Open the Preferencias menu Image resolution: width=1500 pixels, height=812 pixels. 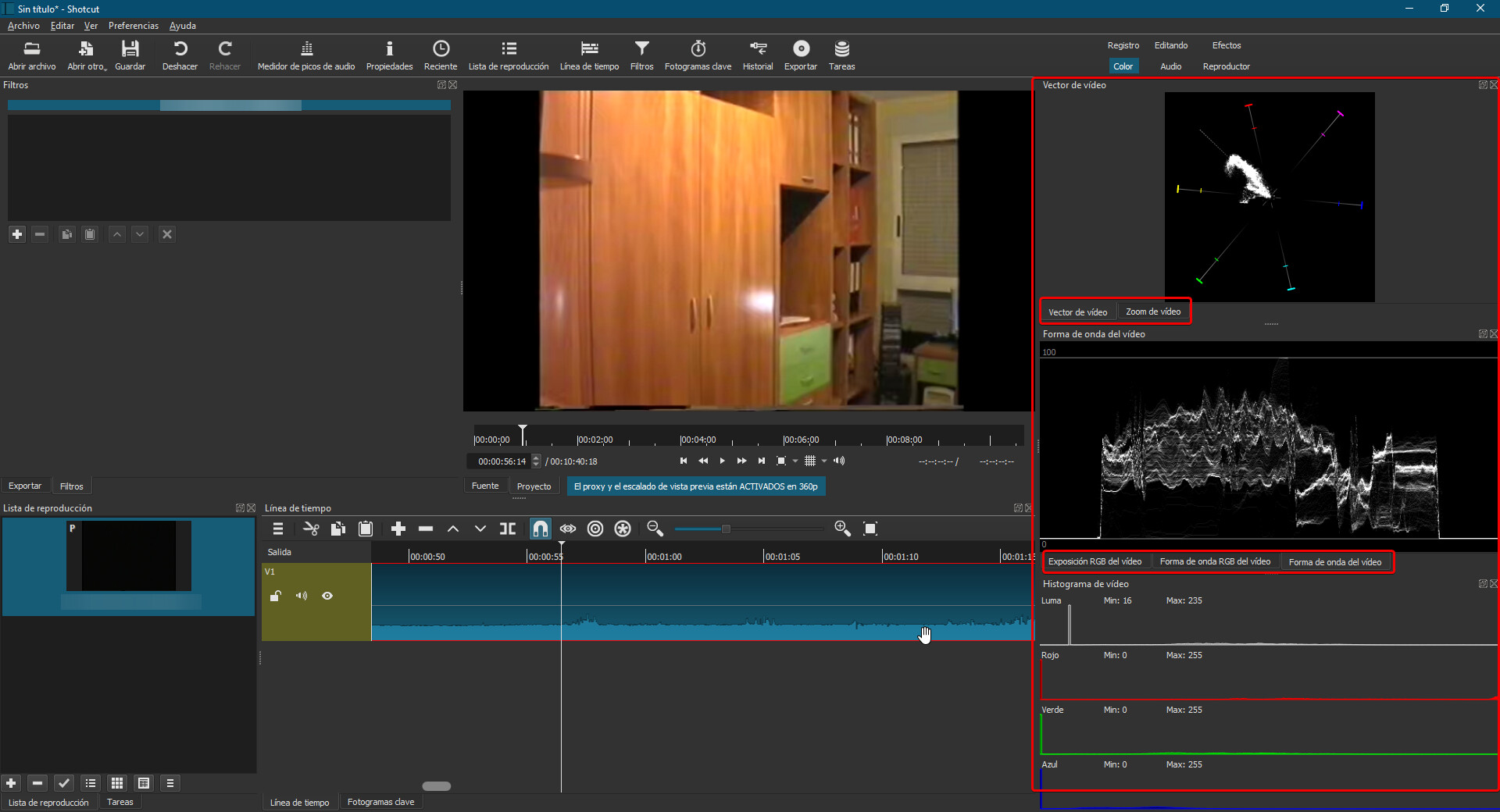(x=133, y=26)
